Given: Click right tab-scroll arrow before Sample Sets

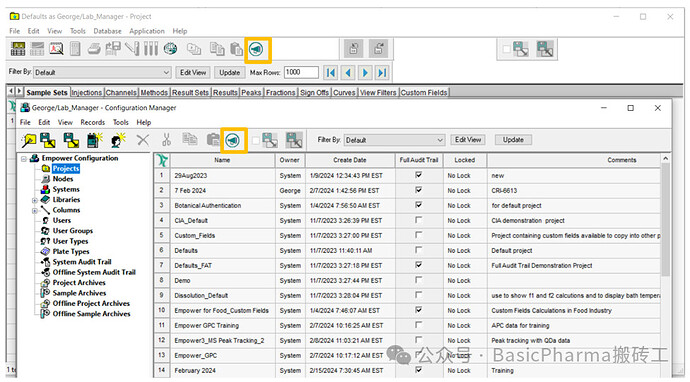Looking at the screenshot, I should pos(19,92).
